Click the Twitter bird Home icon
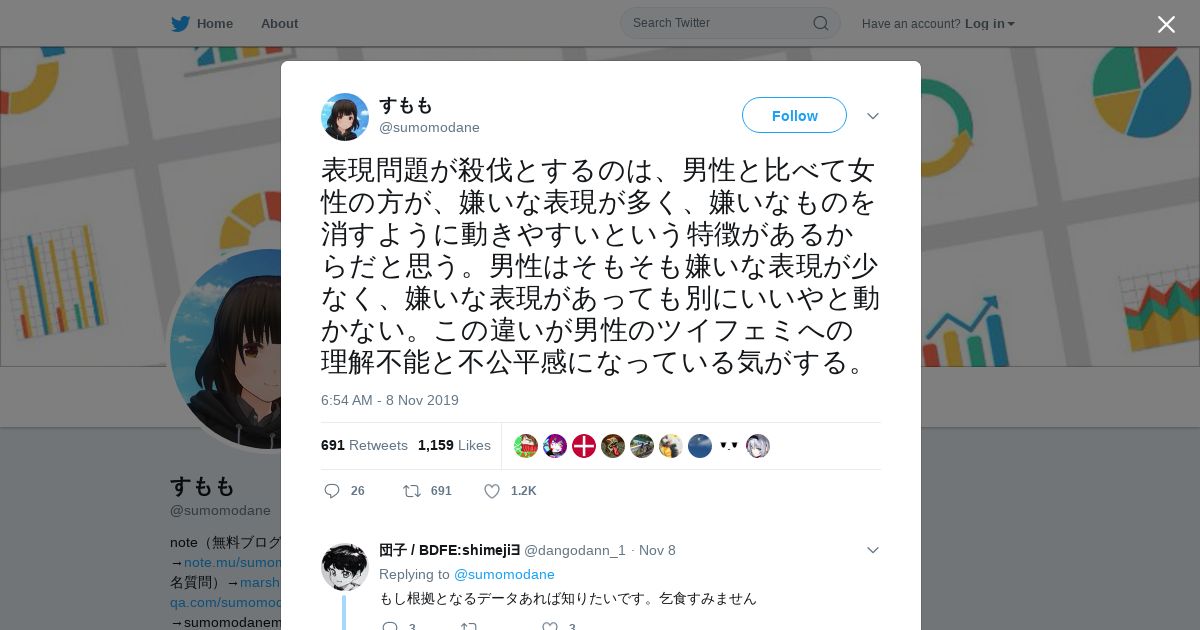Screen dimensions: 1200x630 pyautogui.click(x=180, y=23)
